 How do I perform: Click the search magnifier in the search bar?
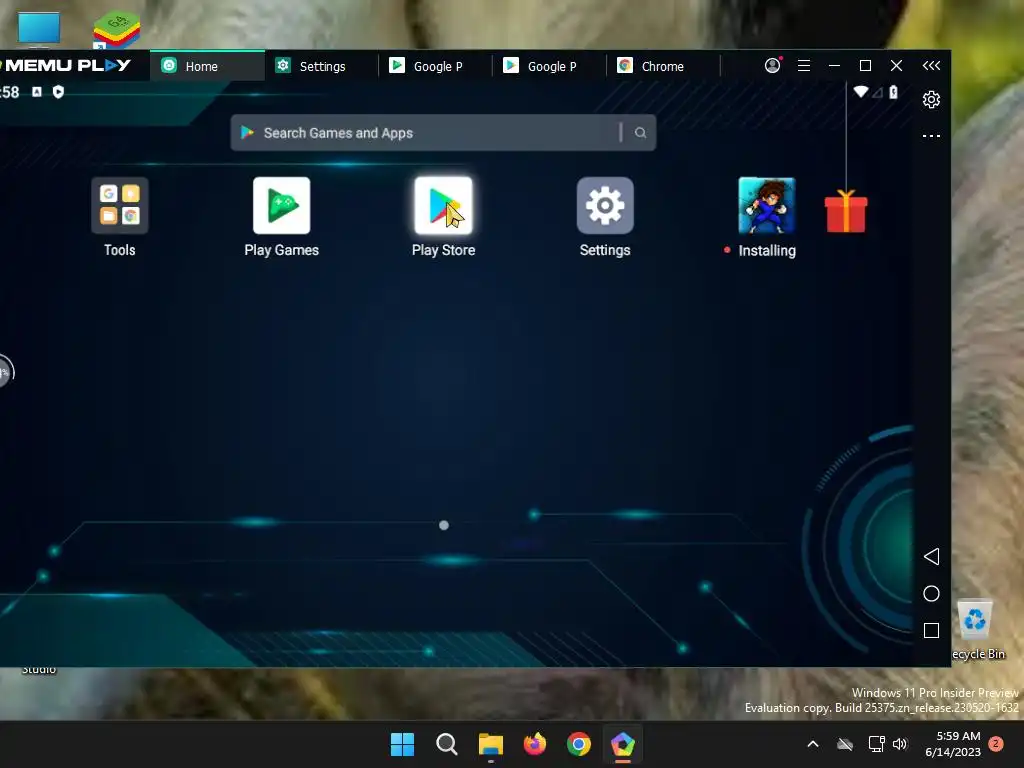(x=641, y=133)
